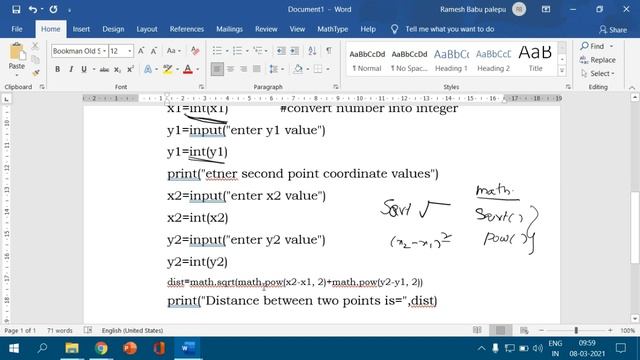Save the document using the floppy icon
The image size is (640, 360).
16,9
